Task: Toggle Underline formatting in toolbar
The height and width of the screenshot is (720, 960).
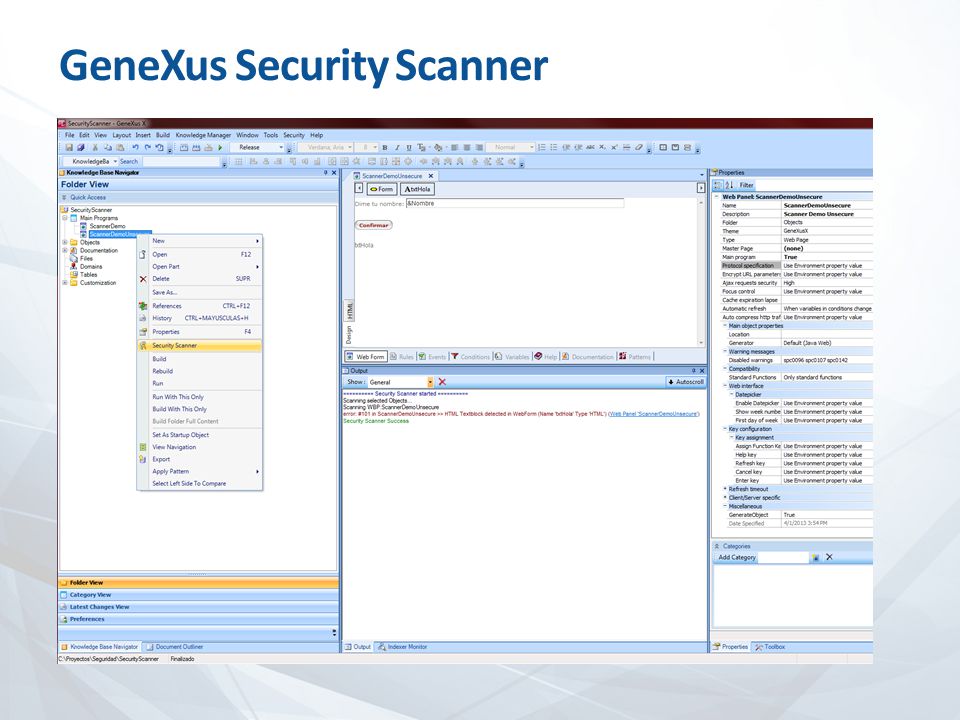Action: (409, 148)
